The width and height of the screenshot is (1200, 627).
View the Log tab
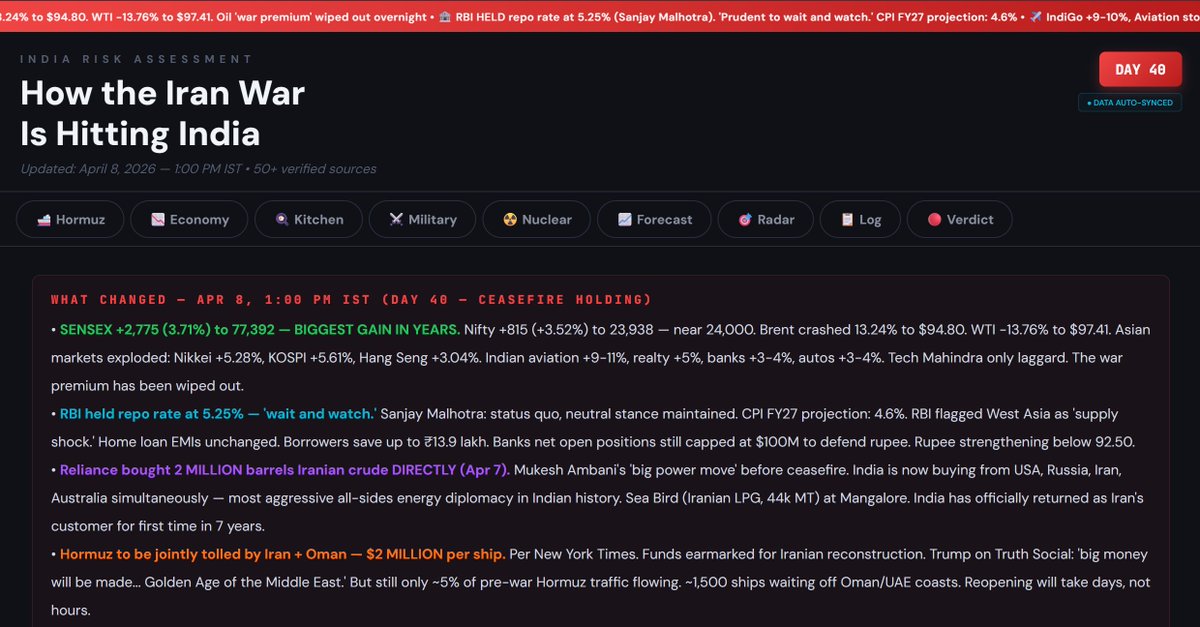860,219
